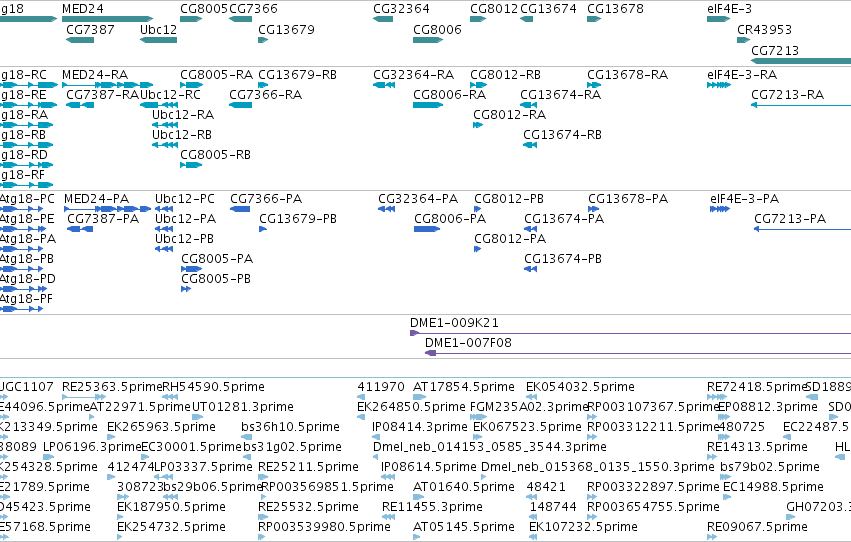Click the CG13679 gene label
Image resolution: width=851 pixels, height=542 pixels.
[x=286, y=29]
